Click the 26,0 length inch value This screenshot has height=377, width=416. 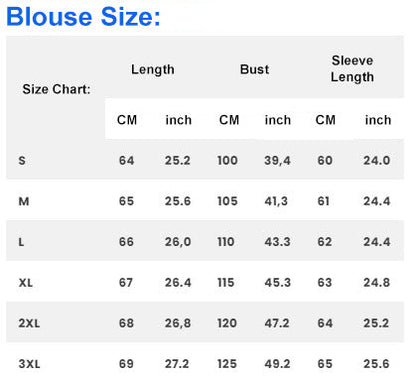(178, 242)
